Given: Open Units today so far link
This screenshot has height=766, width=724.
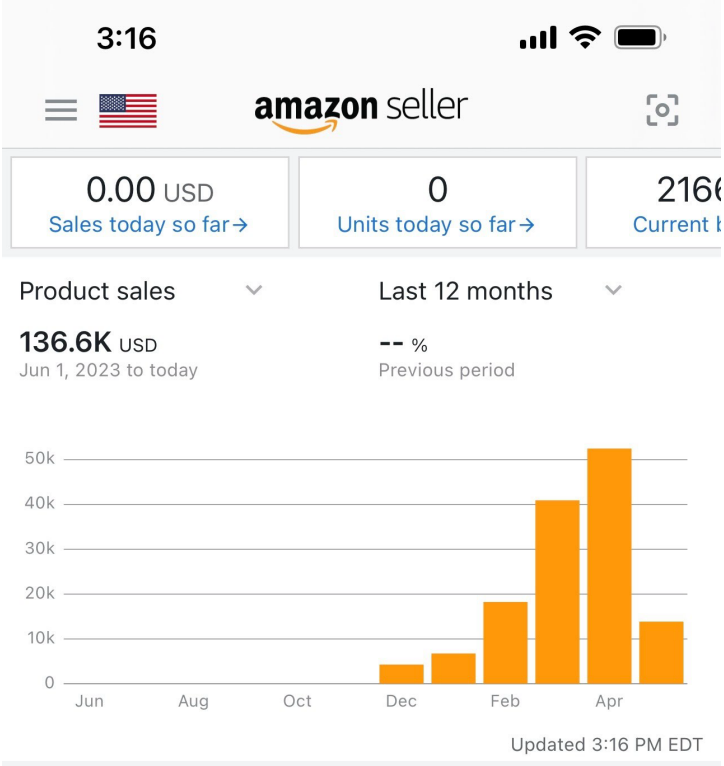Looking at the screenshot, I should coord(437,224).
